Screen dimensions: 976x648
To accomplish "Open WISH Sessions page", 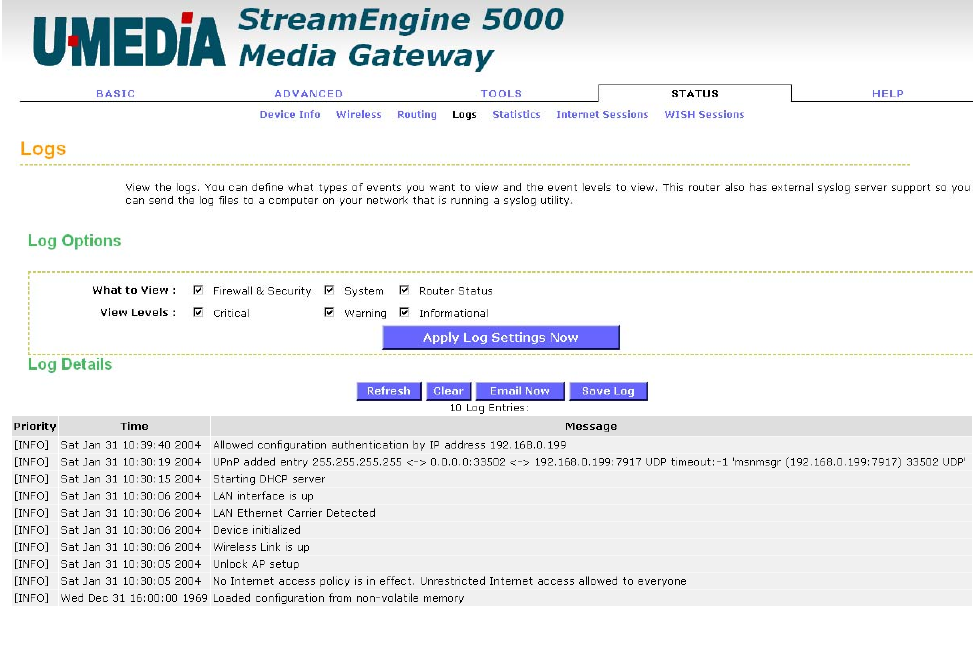I will coord(704,115).
